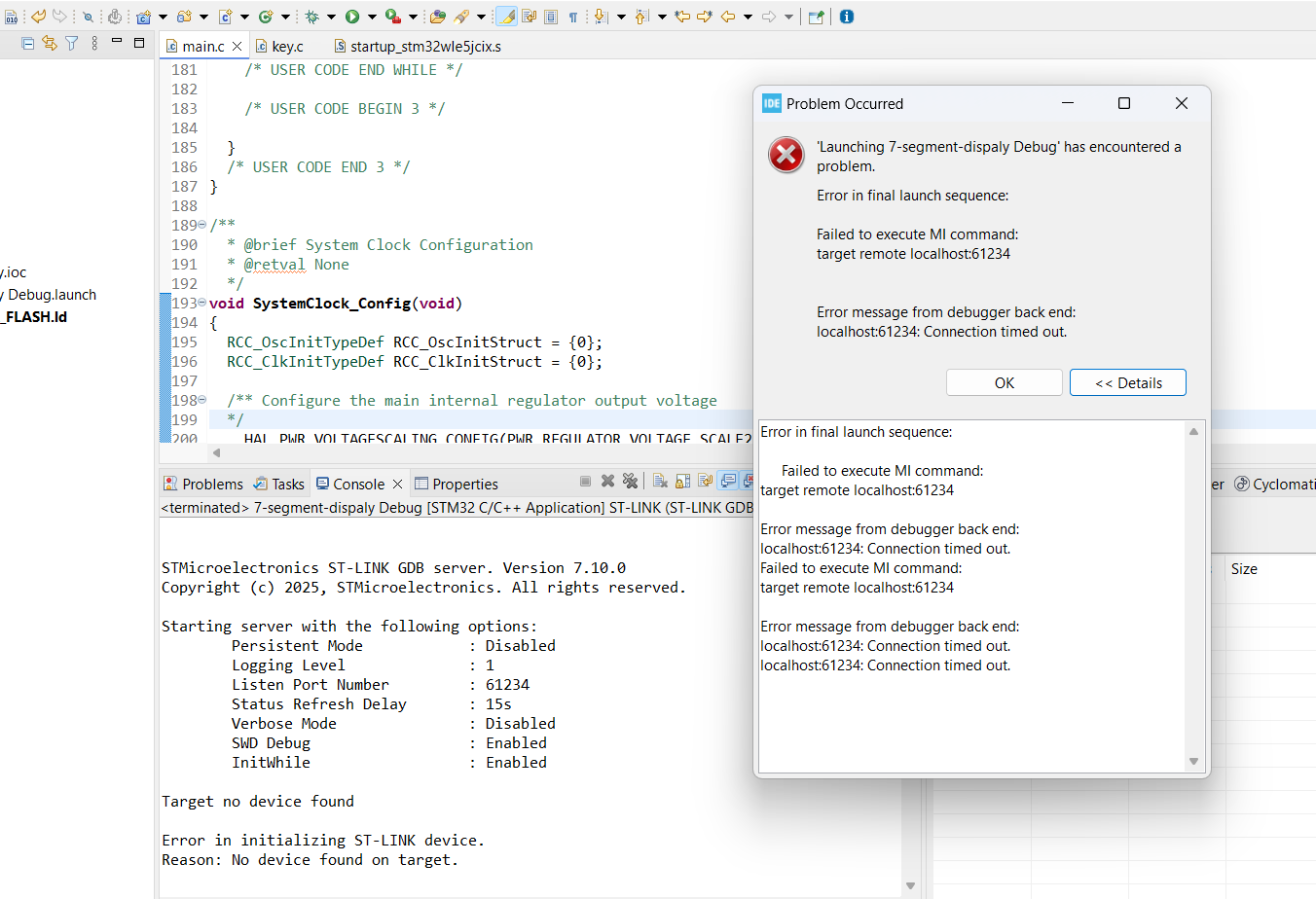Open the Run button dropdown menu
The width and height of the screenshot is (1316, 899).
pyautogui.click(x=370, y=17)
